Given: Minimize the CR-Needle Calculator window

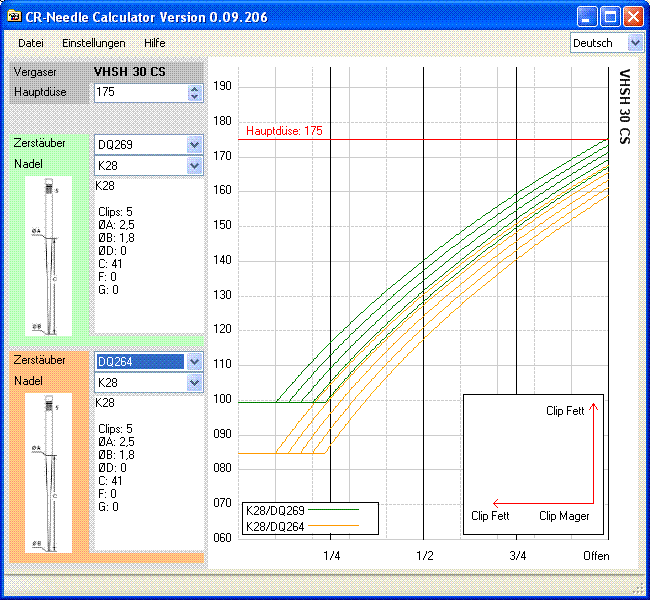Looking at the screenshot, I should (587, 17).
